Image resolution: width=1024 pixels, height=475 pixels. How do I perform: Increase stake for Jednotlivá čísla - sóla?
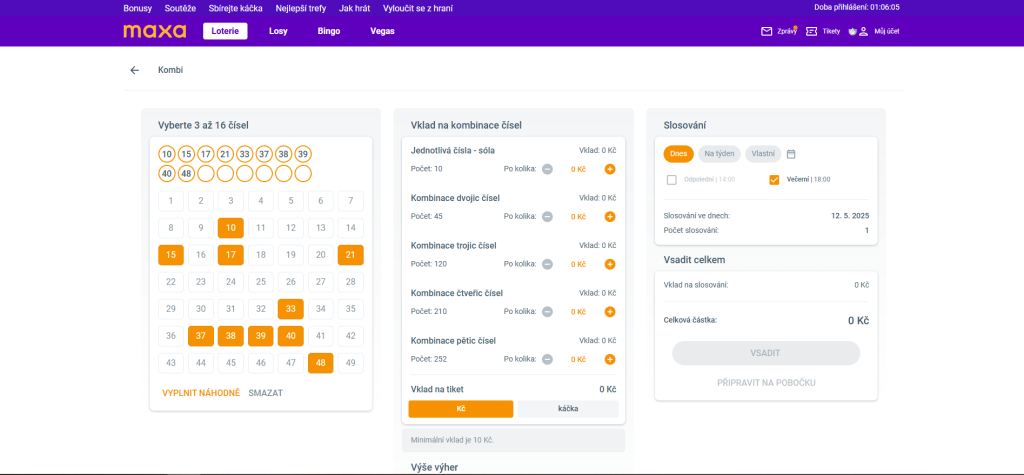point(610,169)
